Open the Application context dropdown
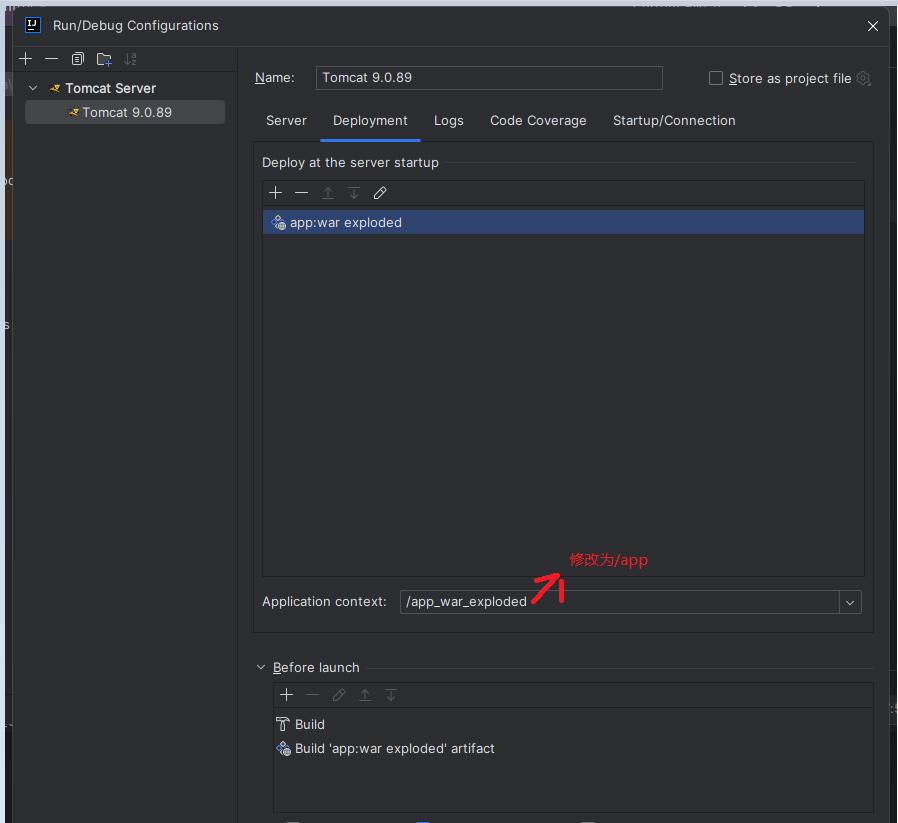This screenshot has width=898, height=823. coord(850,602)
